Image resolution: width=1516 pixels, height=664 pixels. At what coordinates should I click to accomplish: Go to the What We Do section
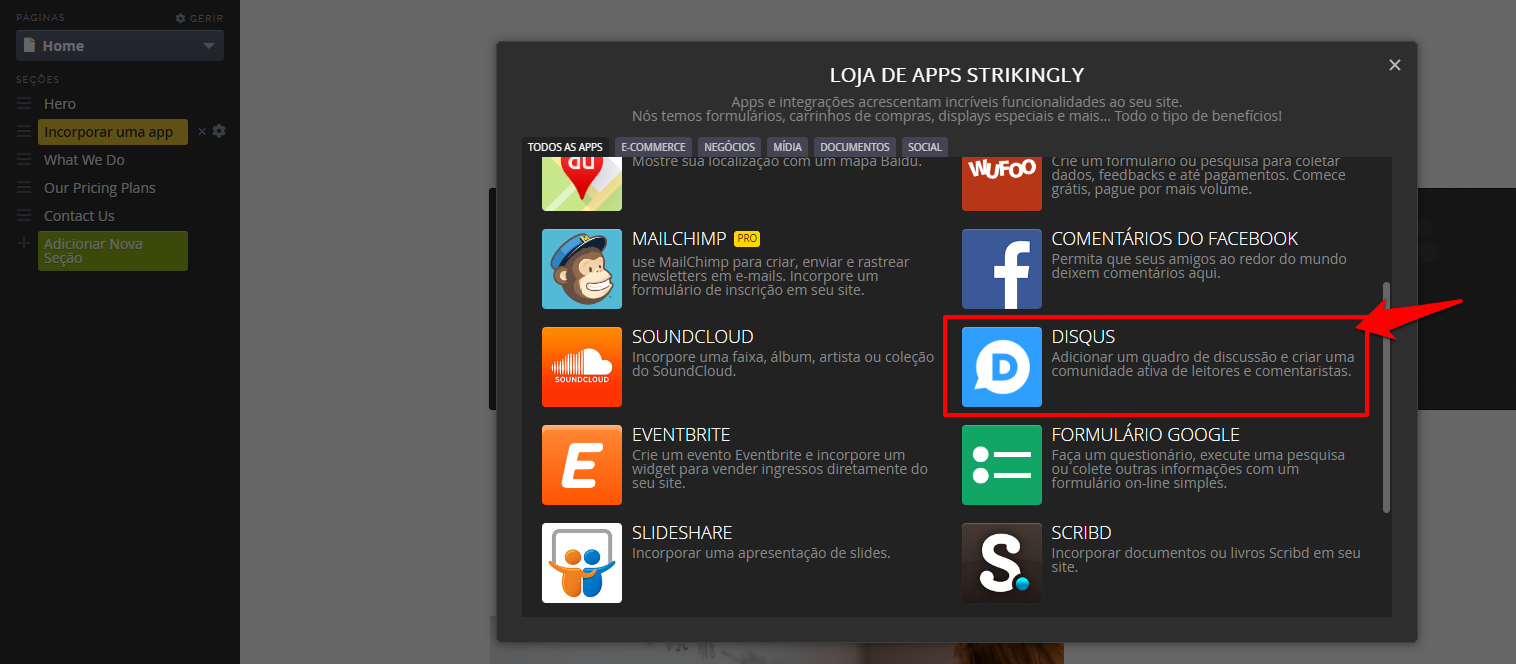pyautogui.click(x=84, y=160)
